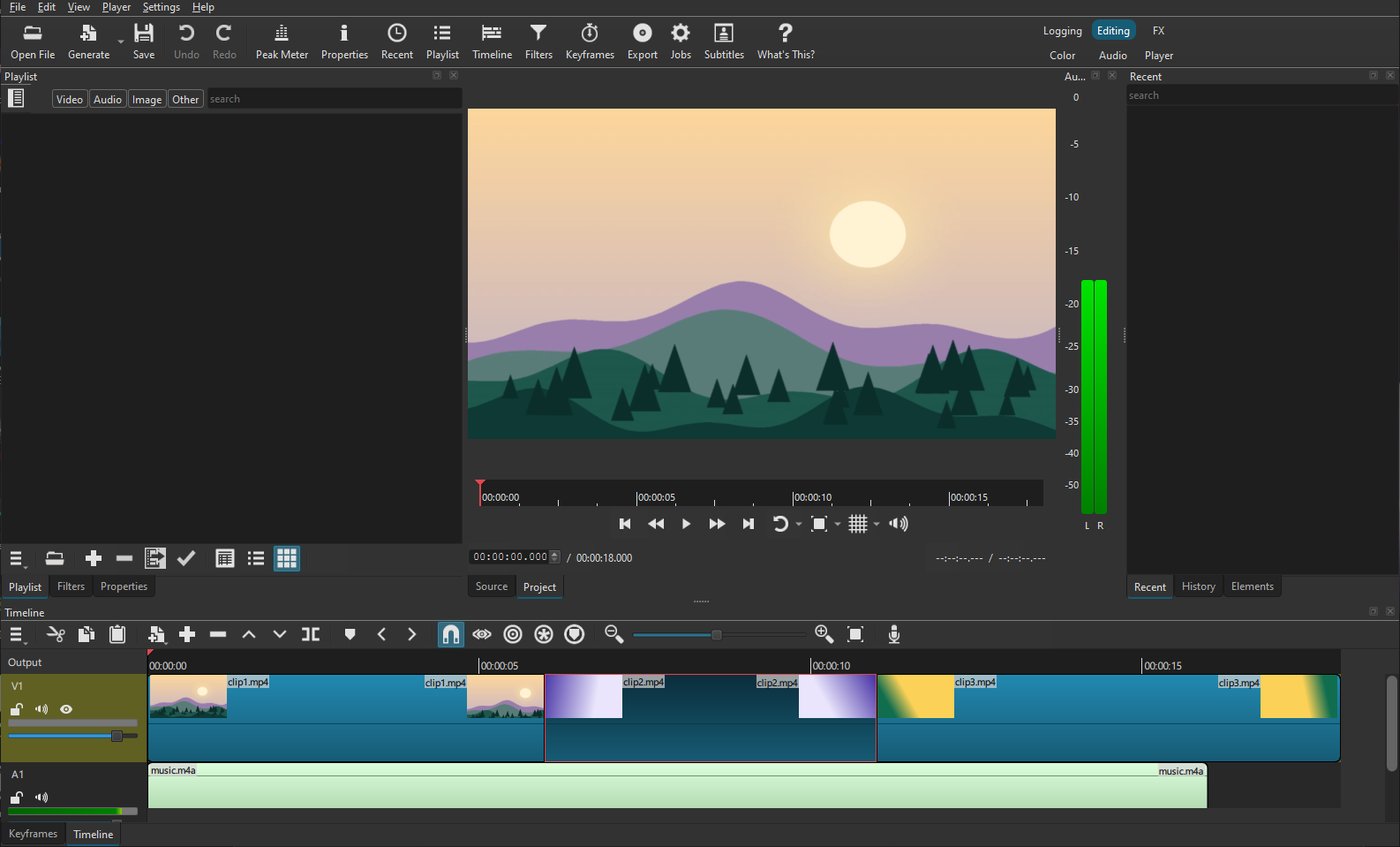
Task: Open the Peak Meter panel
Action: click(281, 42)
